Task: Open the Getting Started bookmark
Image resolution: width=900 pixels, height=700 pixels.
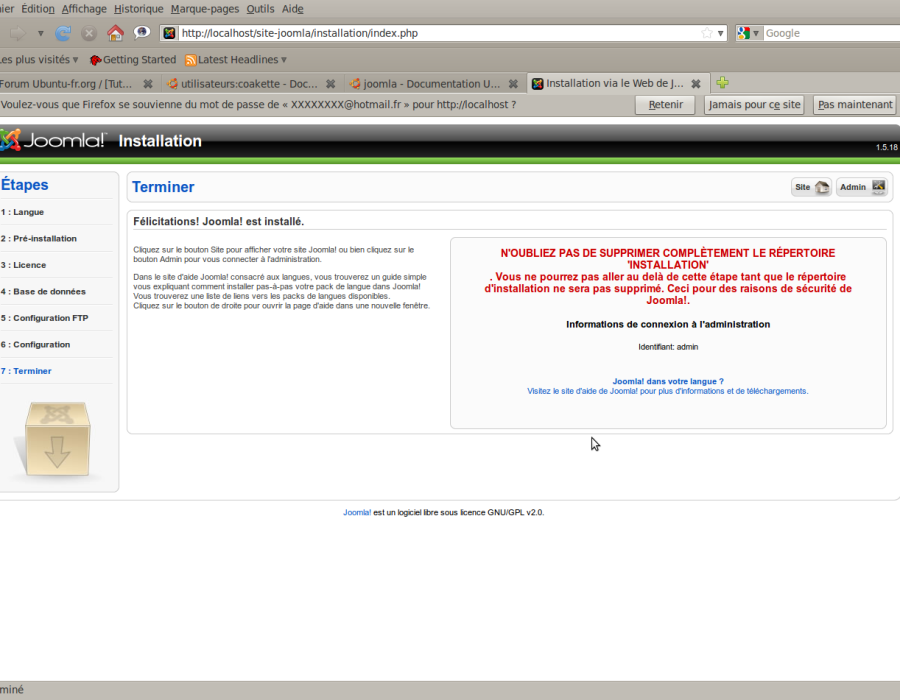Action: tap(133, 60)
